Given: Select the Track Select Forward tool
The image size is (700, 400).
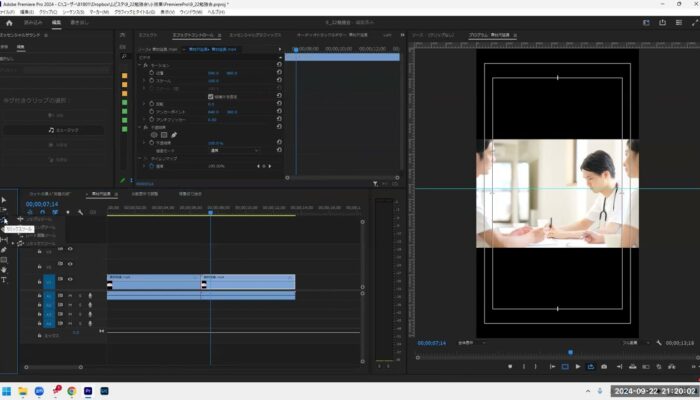Looking at the screenshot, I should (4, 210).
